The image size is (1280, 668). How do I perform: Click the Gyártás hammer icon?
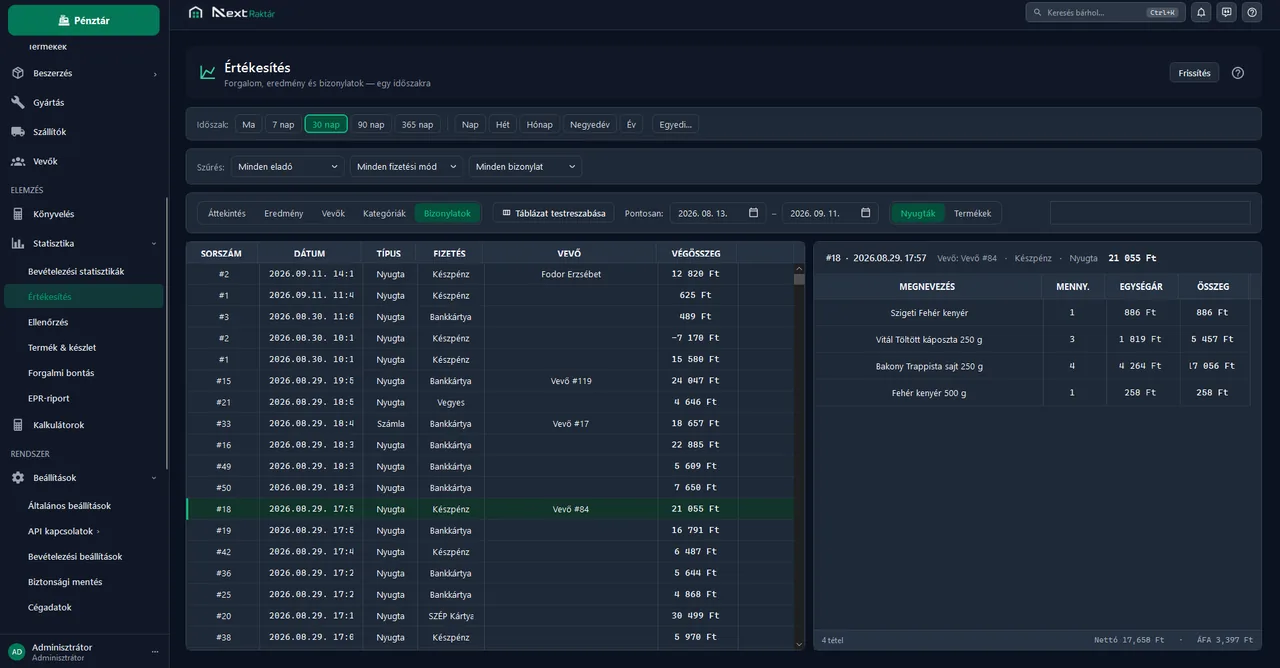point(18,102)
